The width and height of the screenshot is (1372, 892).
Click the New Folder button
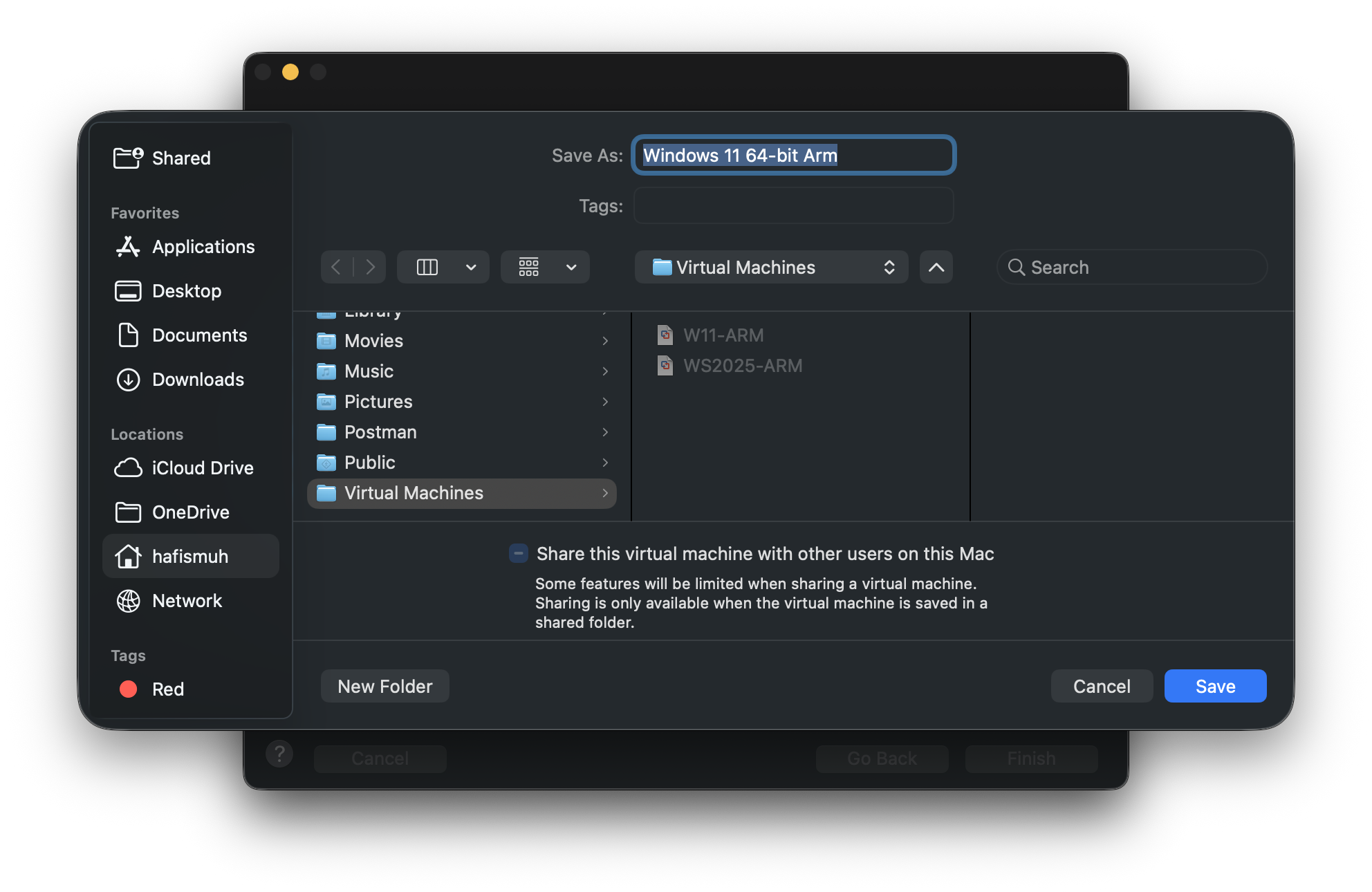pyautogui.click(x=384, y=686)
